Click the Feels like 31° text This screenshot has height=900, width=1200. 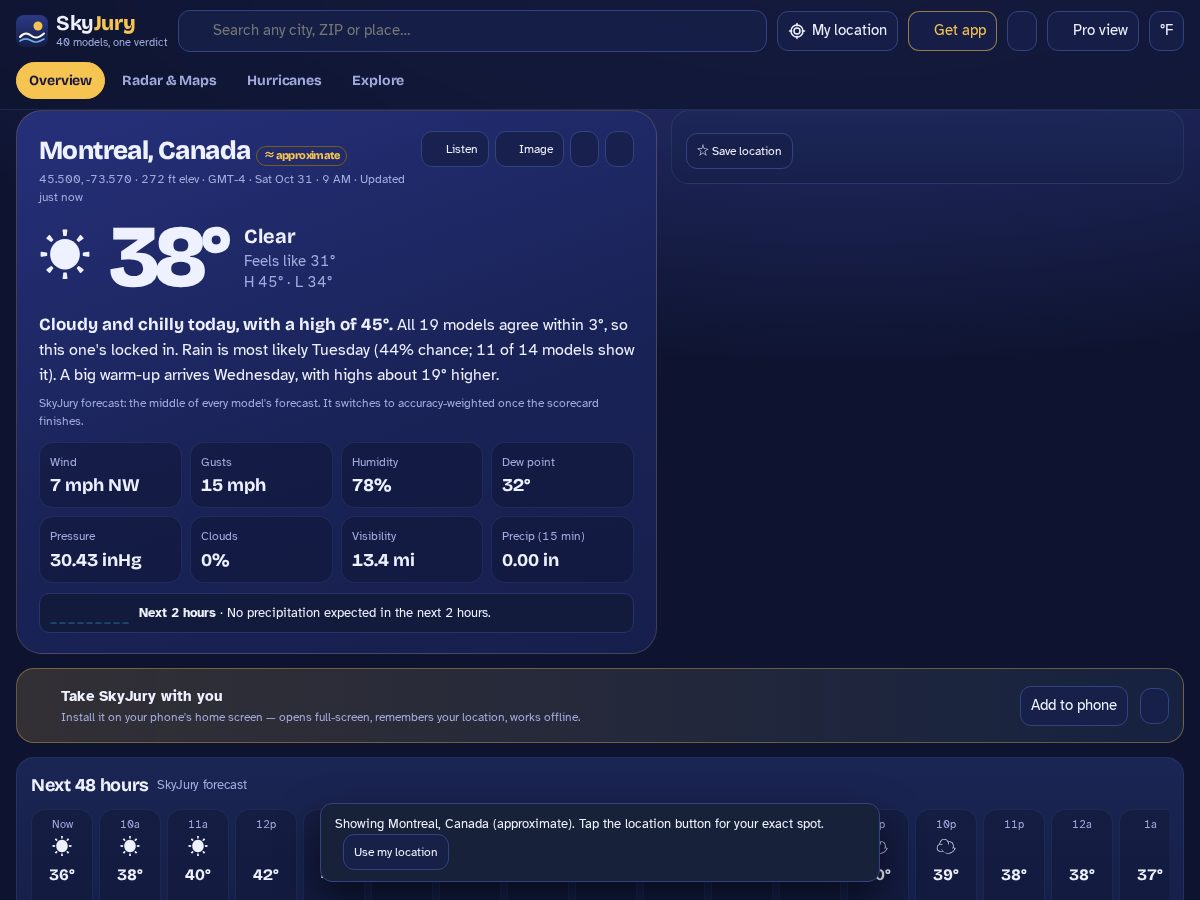[x=290, y=261]
